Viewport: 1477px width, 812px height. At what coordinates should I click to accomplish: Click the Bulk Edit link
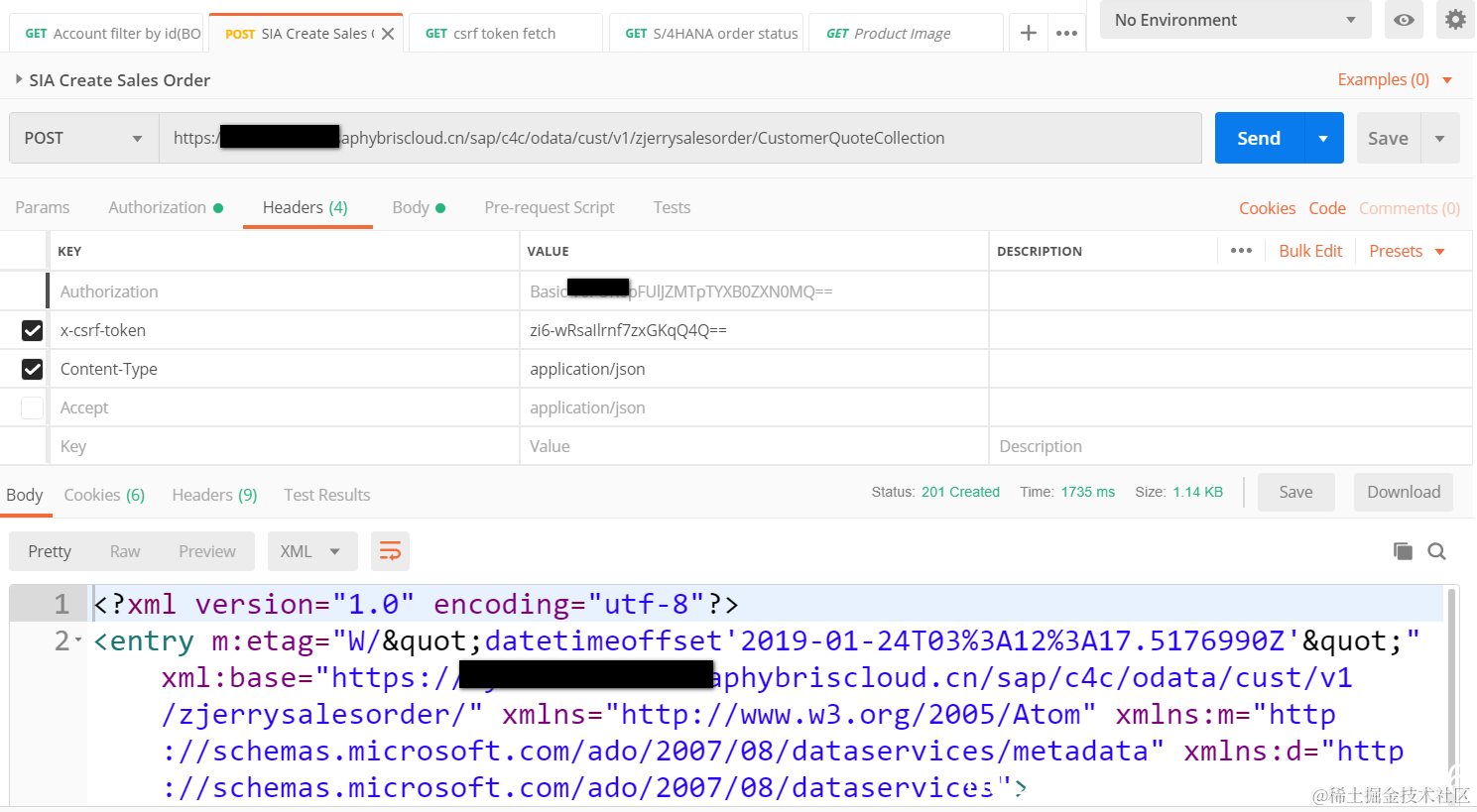point(1310,251)
